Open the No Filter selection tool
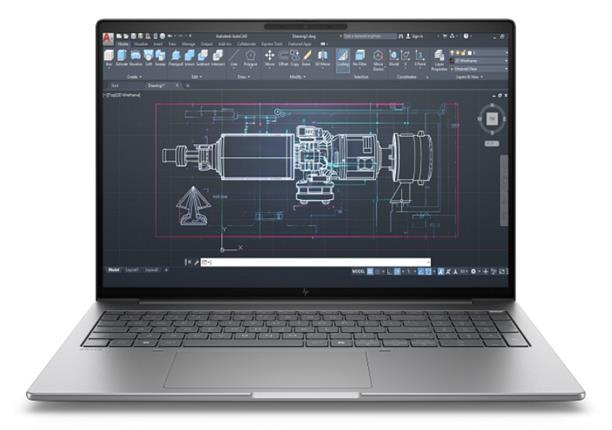612x430 pixels. coord(359,58)
